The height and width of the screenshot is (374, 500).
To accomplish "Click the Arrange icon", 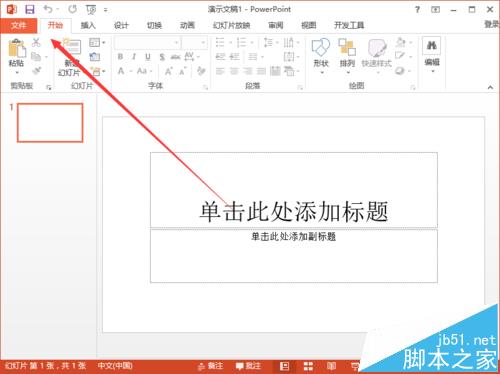I will click(x=347, y=47).
